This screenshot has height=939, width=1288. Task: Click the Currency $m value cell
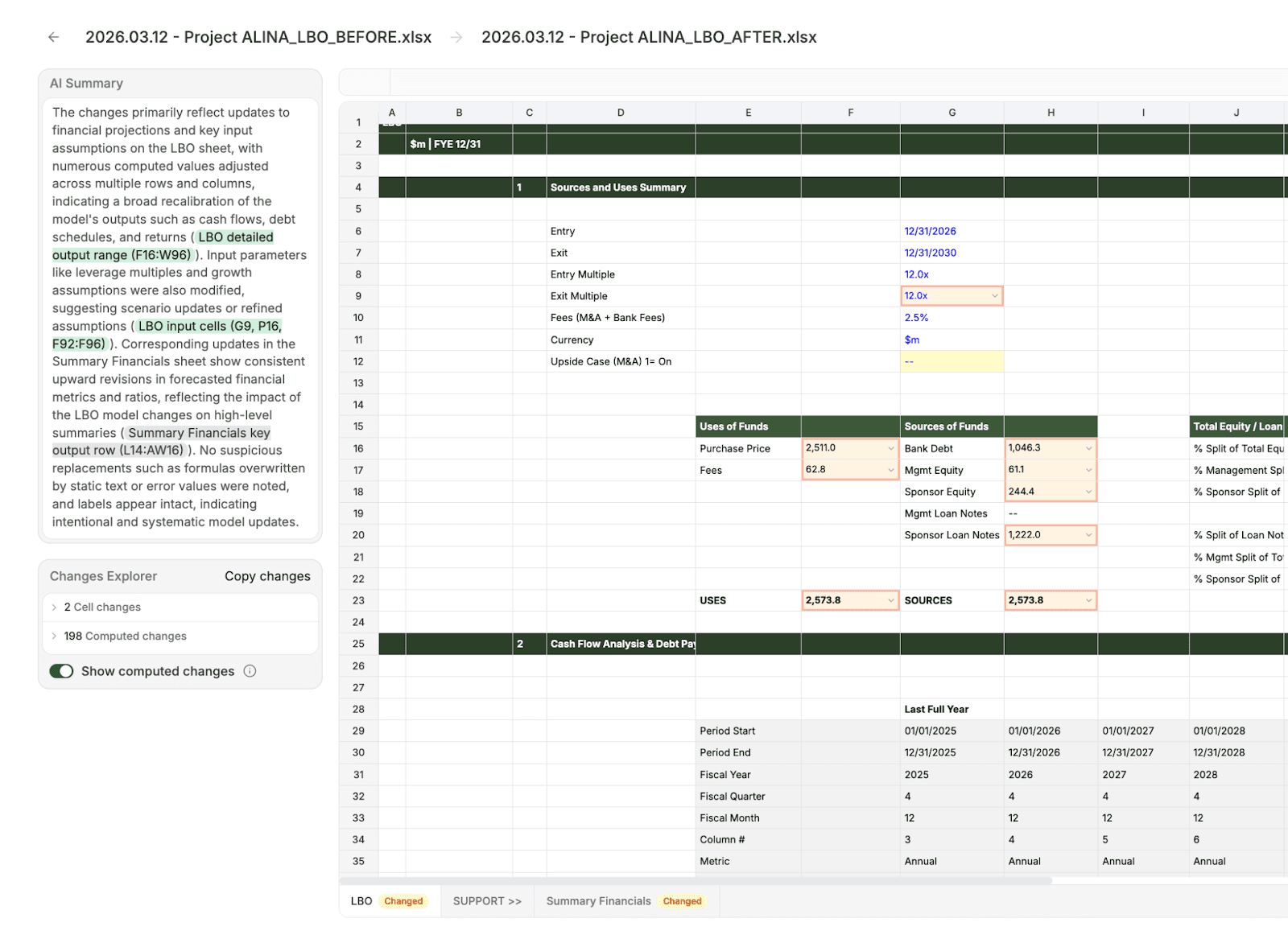coord(952,340)
